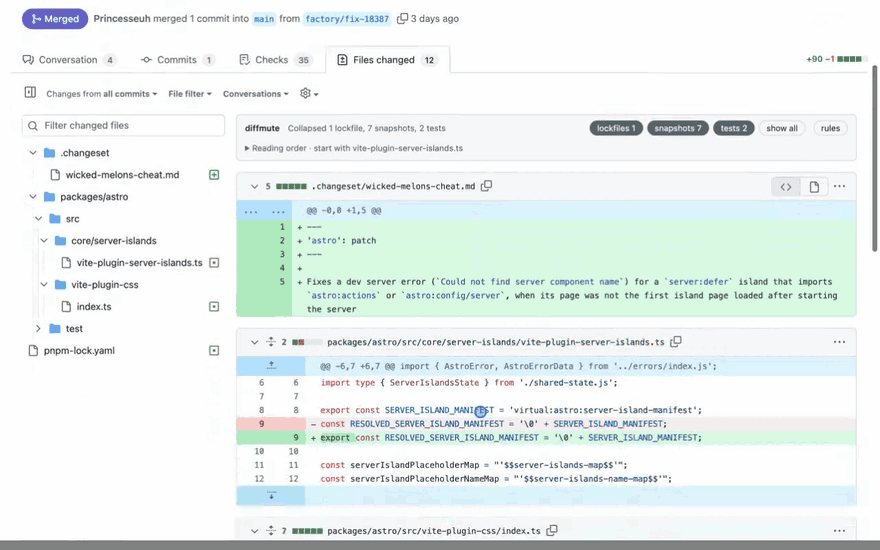
Task: Switch to the Conversation tab
Action: [70, 59]
